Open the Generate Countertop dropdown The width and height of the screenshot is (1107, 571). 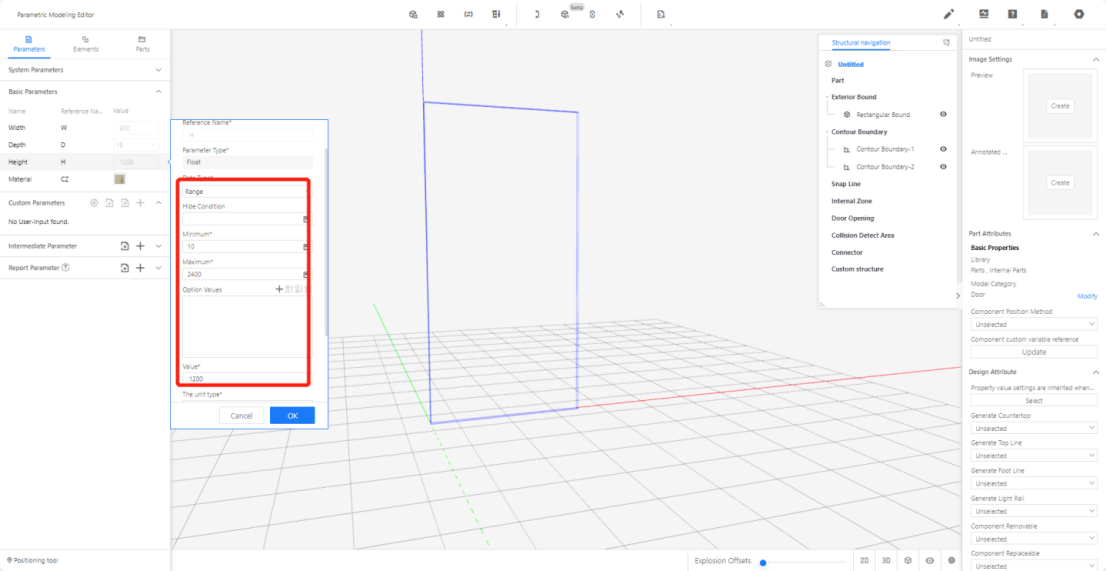[1034, 428]
